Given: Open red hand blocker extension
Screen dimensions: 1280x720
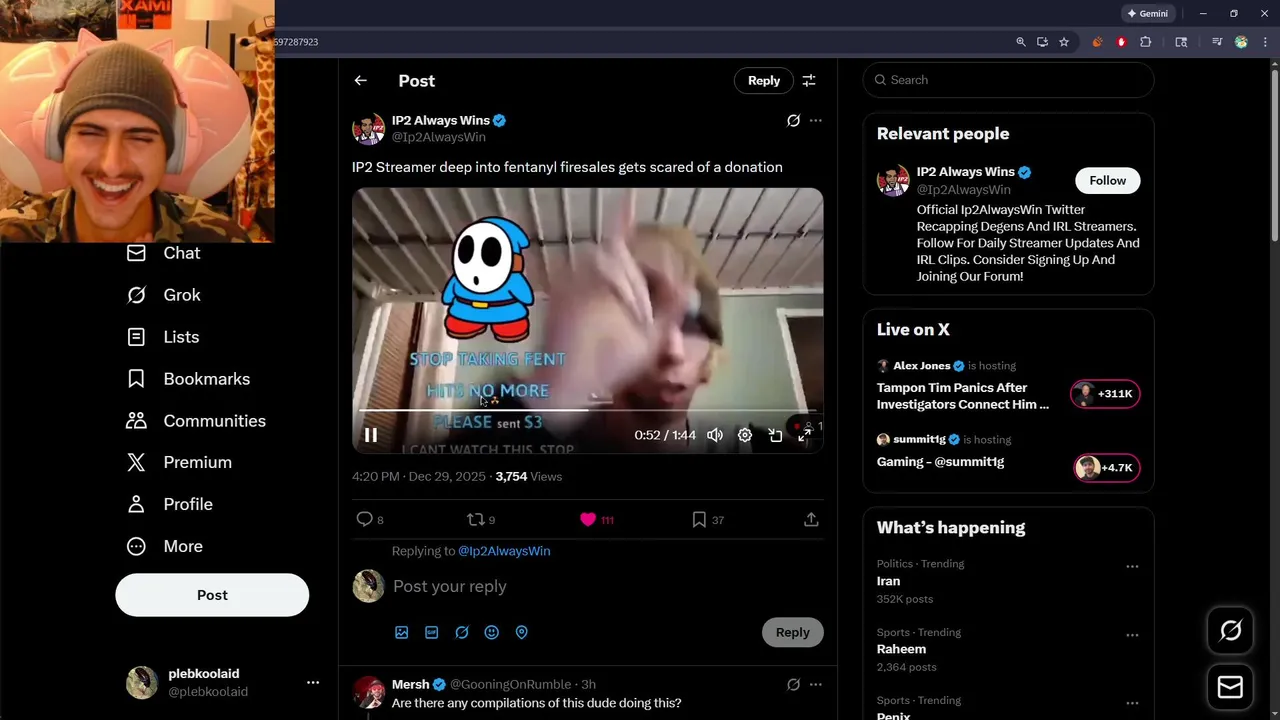Looking at the screenshot, I should pyautogui.click(x=1121, y=42).
